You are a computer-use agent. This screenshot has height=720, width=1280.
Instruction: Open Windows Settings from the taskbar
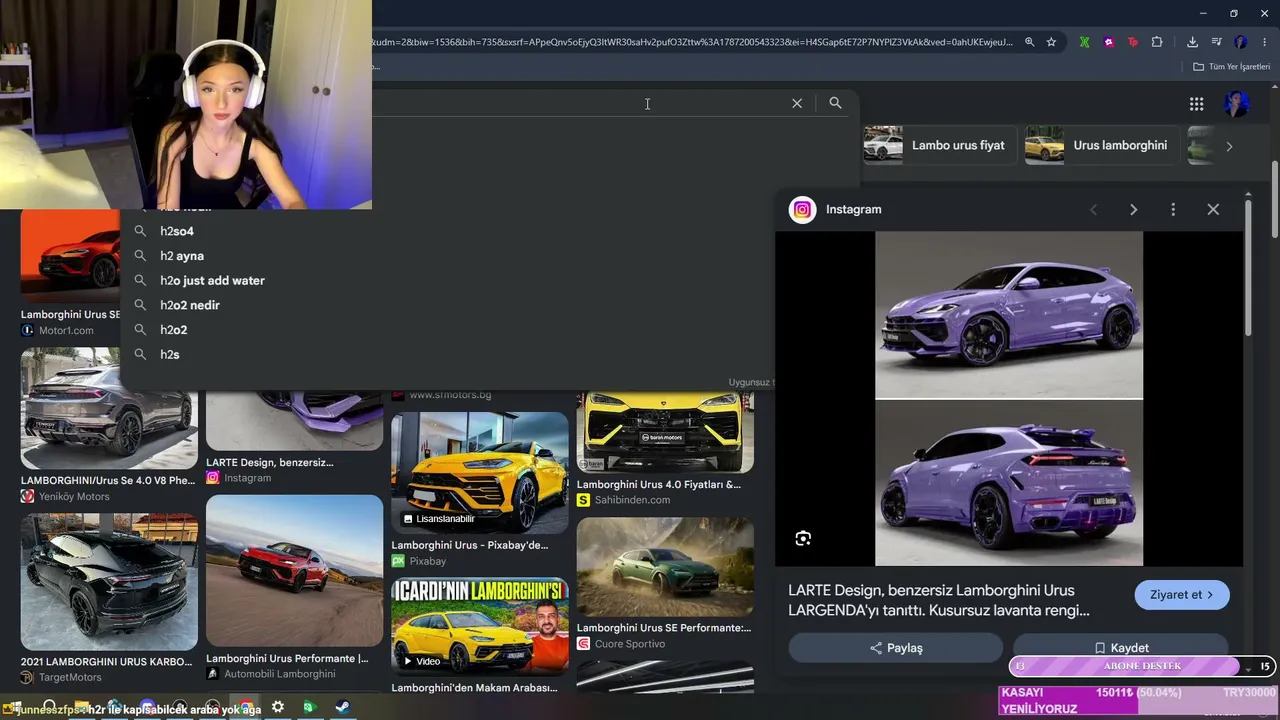pyautogui.click(x=278, y=707)
